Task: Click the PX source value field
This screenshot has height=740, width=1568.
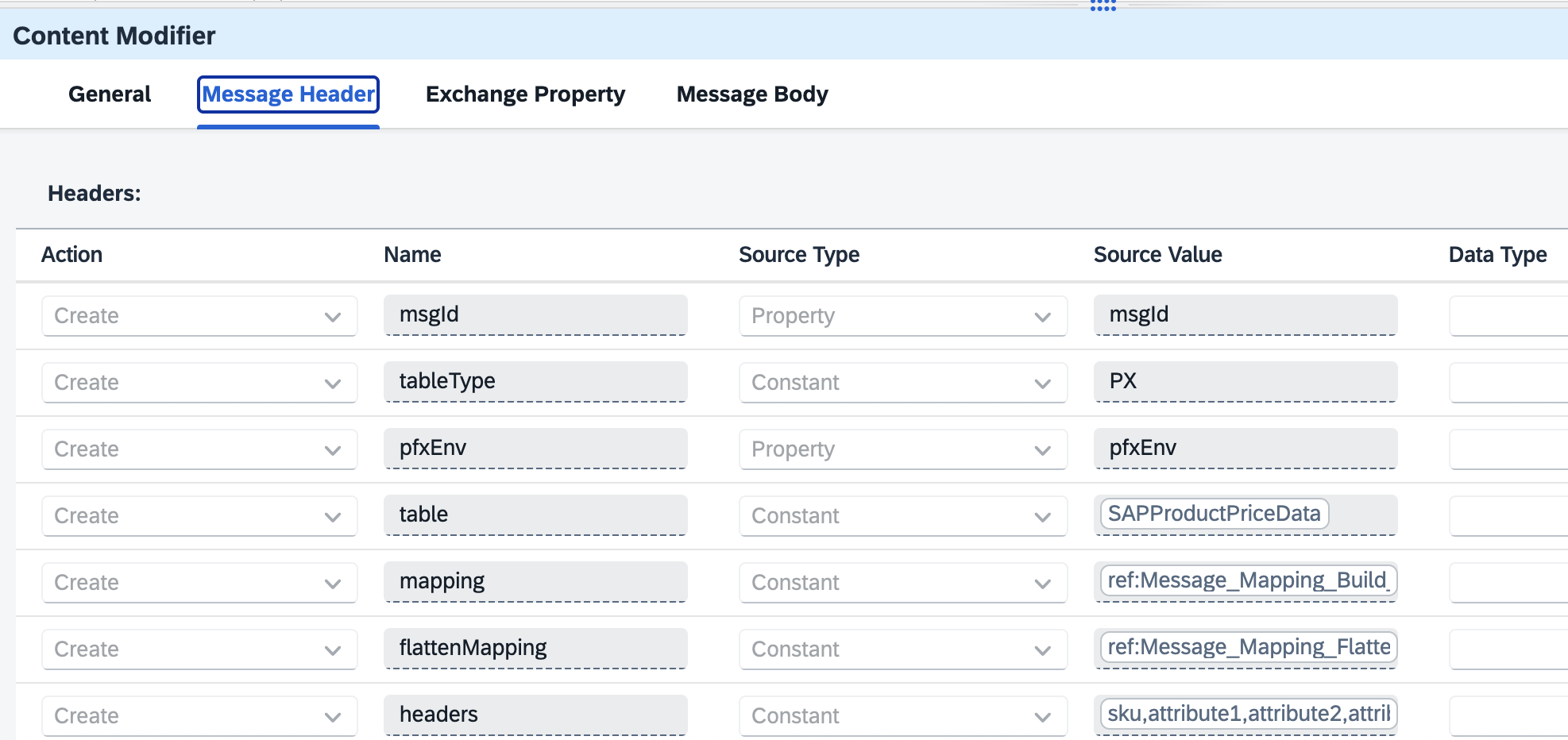Action: 1245,382
